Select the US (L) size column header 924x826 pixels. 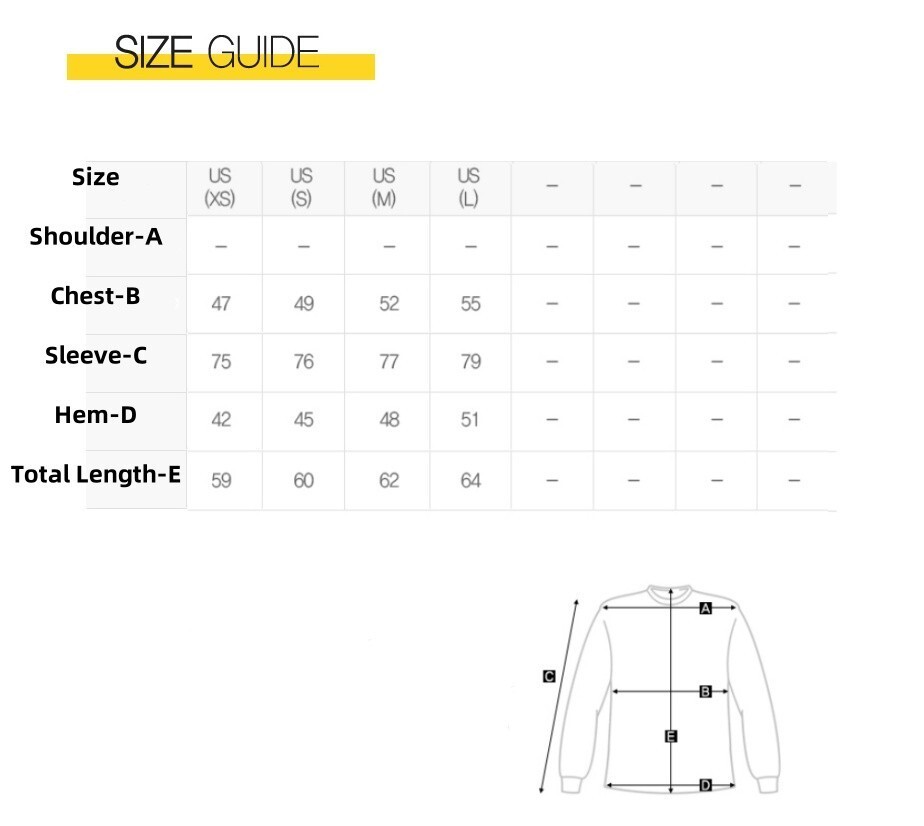[x=468, y=187]
